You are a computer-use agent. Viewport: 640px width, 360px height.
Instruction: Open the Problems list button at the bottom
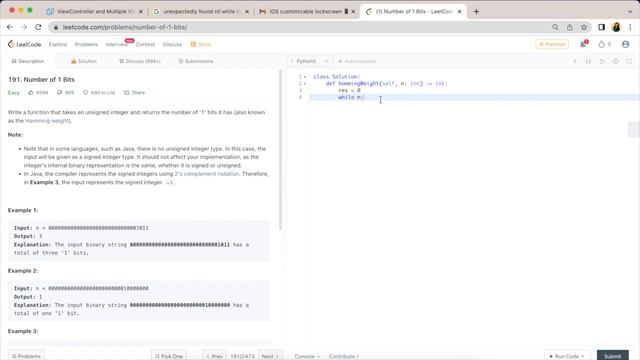coord(26,356)
